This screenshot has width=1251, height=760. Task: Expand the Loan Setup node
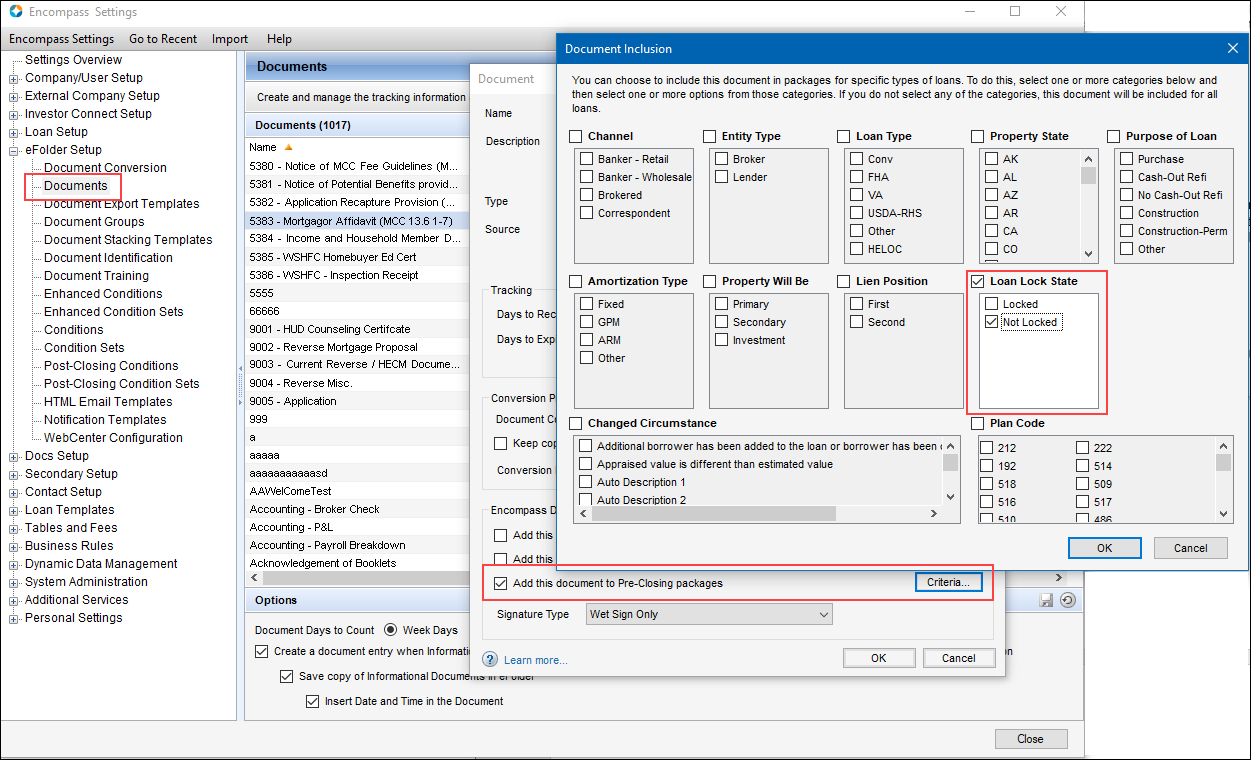coord(14,132)
